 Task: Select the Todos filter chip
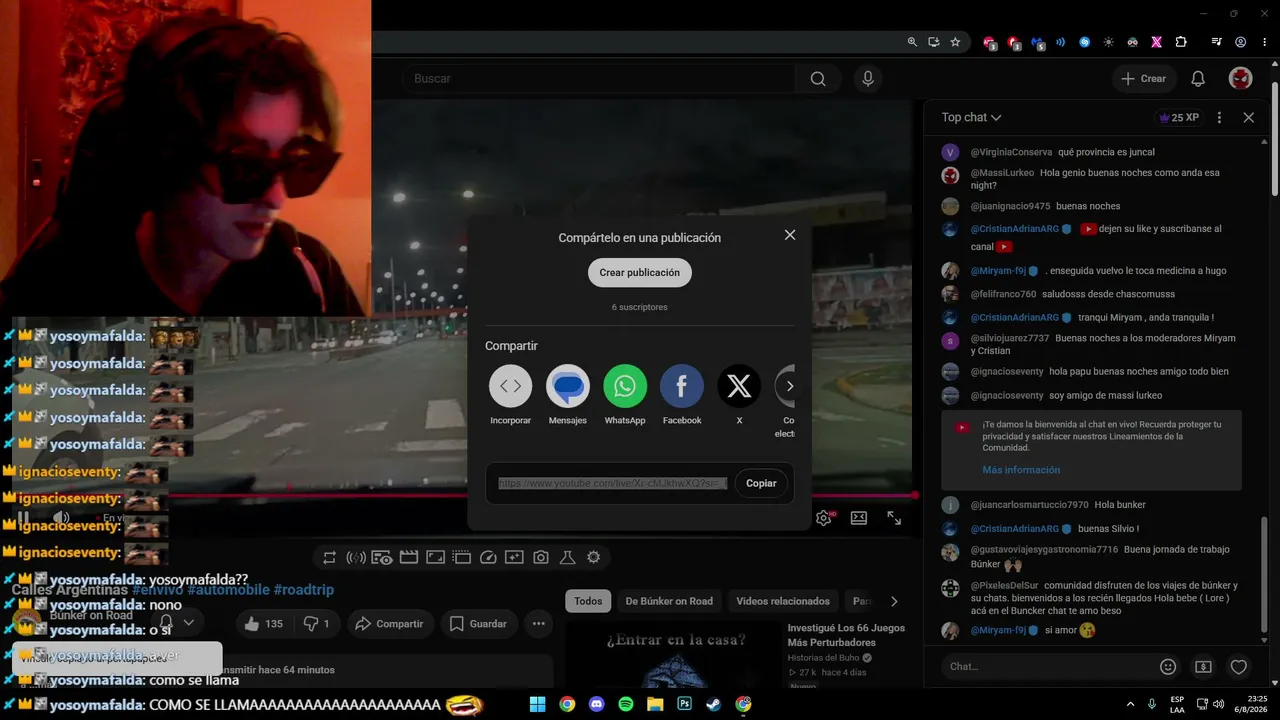pos(588,601)
